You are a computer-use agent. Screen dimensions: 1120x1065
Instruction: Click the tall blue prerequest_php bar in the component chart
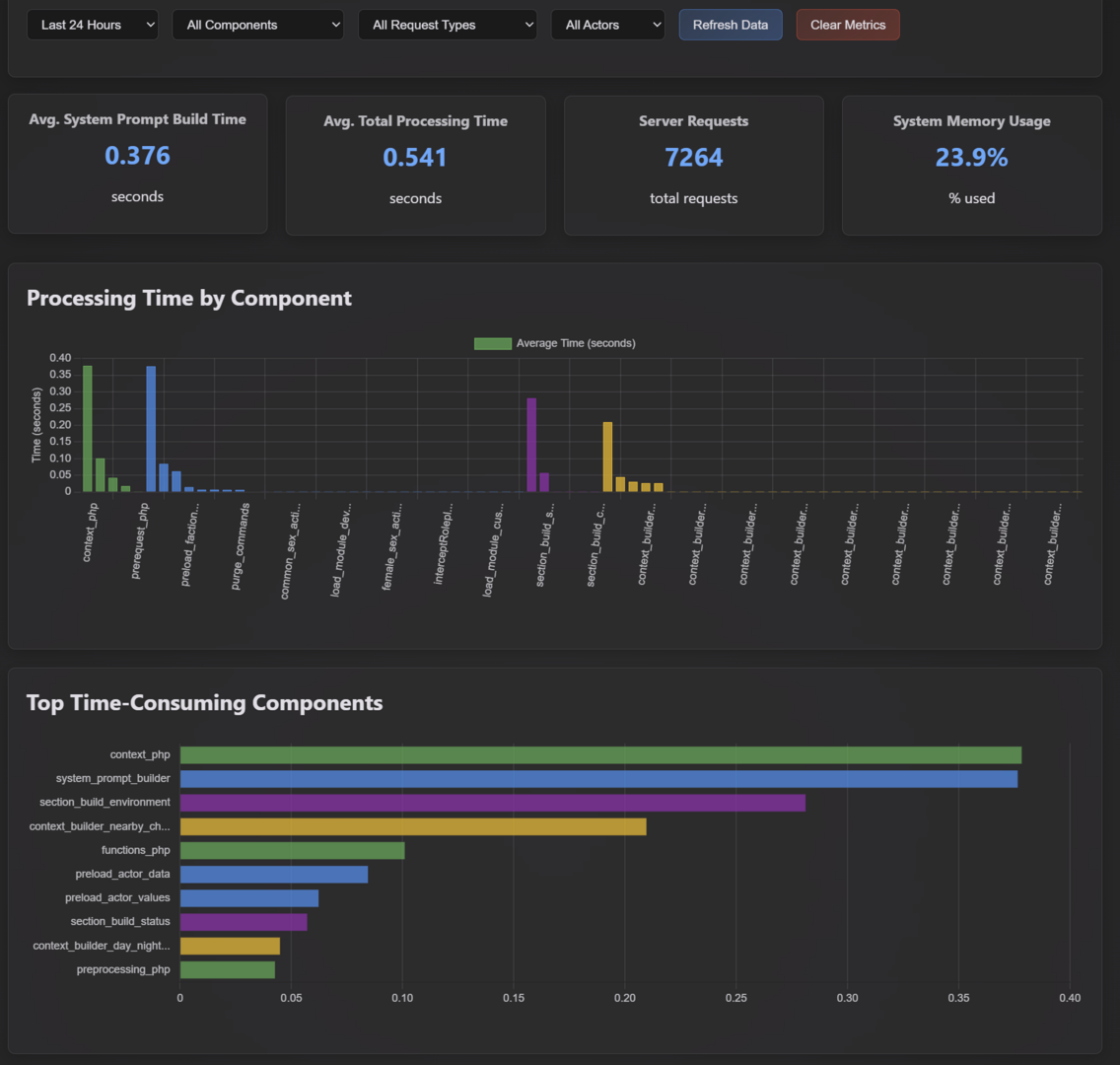(151, 429)
